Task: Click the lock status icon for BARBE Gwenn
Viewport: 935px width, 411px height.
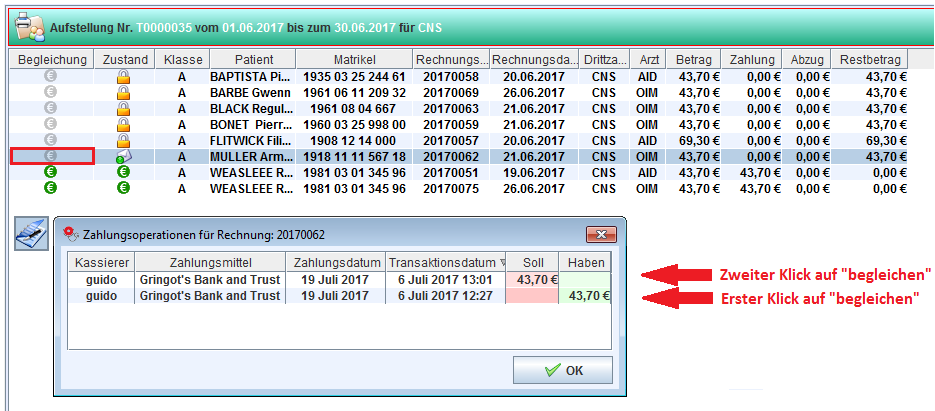Action: tap(124, 92)
